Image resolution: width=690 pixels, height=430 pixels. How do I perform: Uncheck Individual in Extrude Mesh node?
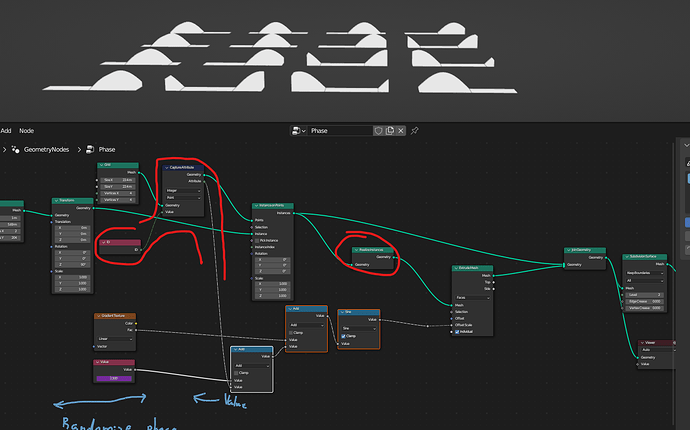coord(457,332)
